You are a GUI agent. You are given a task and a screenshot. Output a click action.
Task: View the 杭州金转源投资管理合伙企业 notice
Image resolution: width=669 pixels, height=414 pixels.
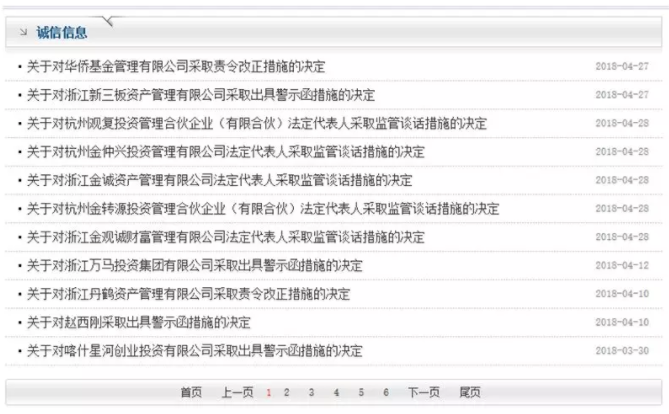262,209
